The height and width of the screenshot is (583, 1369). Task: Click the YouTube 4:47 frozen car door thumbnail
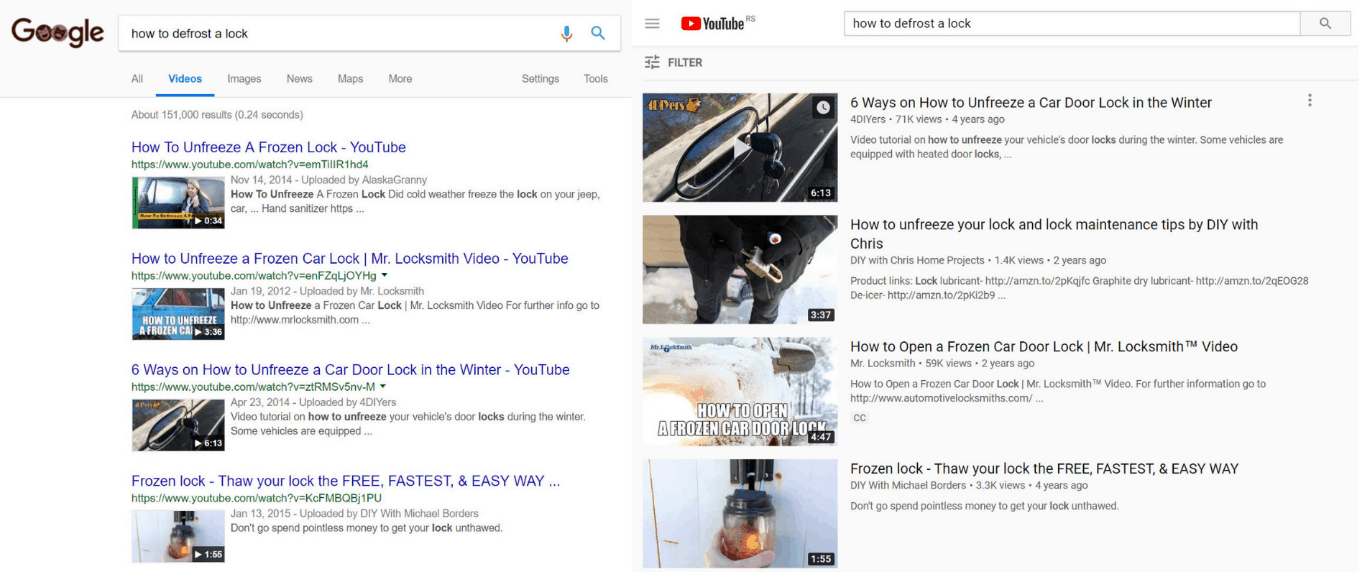point(740,392)
